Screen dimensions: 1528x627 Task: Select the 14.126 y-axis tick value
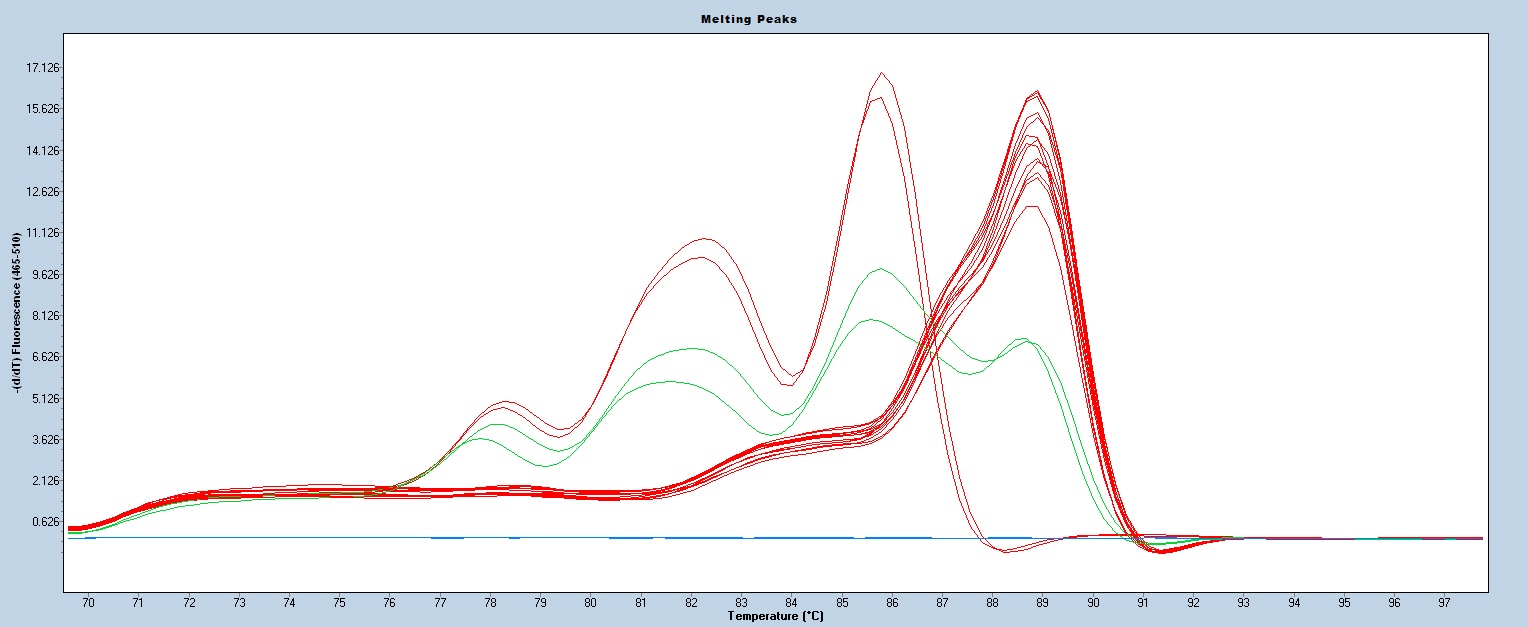pos(43,151)
